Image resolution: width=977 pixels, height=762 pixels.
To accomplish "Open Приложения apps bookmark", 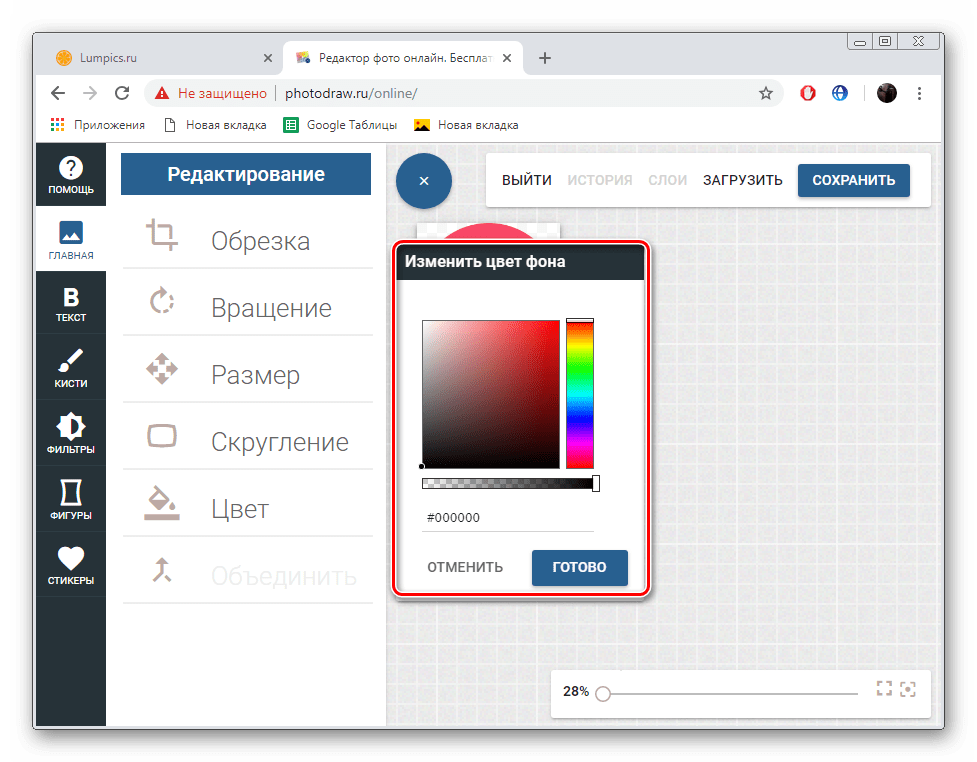I will tap(97, 125).
